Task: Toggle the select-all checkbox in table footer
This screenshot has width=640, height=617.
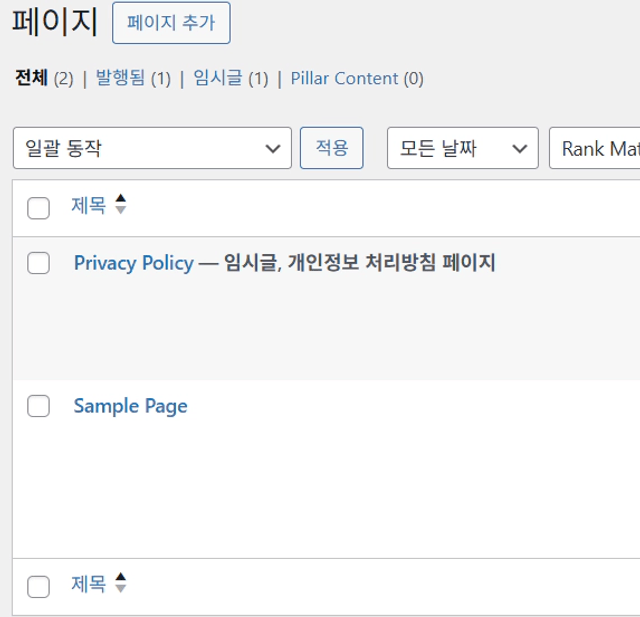Action: [x=38, y=587]
